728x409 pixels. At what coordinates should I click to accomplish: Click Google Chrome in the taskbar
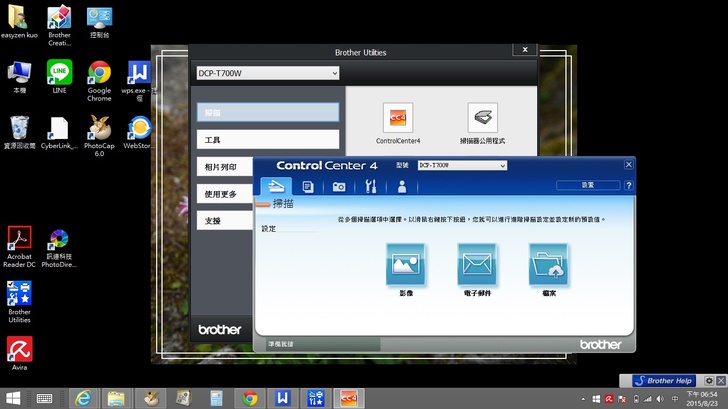[250, 398]
